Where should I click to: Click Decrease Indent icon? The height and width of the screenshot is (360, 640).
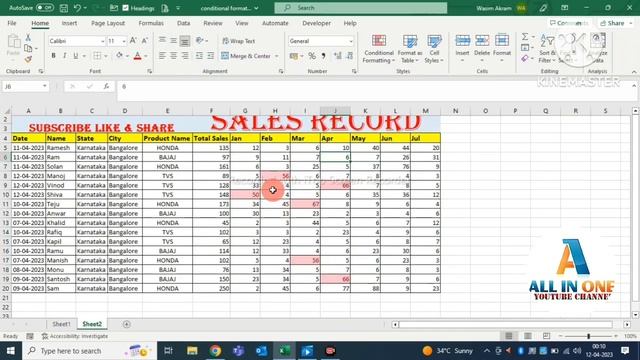coord(199,56)
